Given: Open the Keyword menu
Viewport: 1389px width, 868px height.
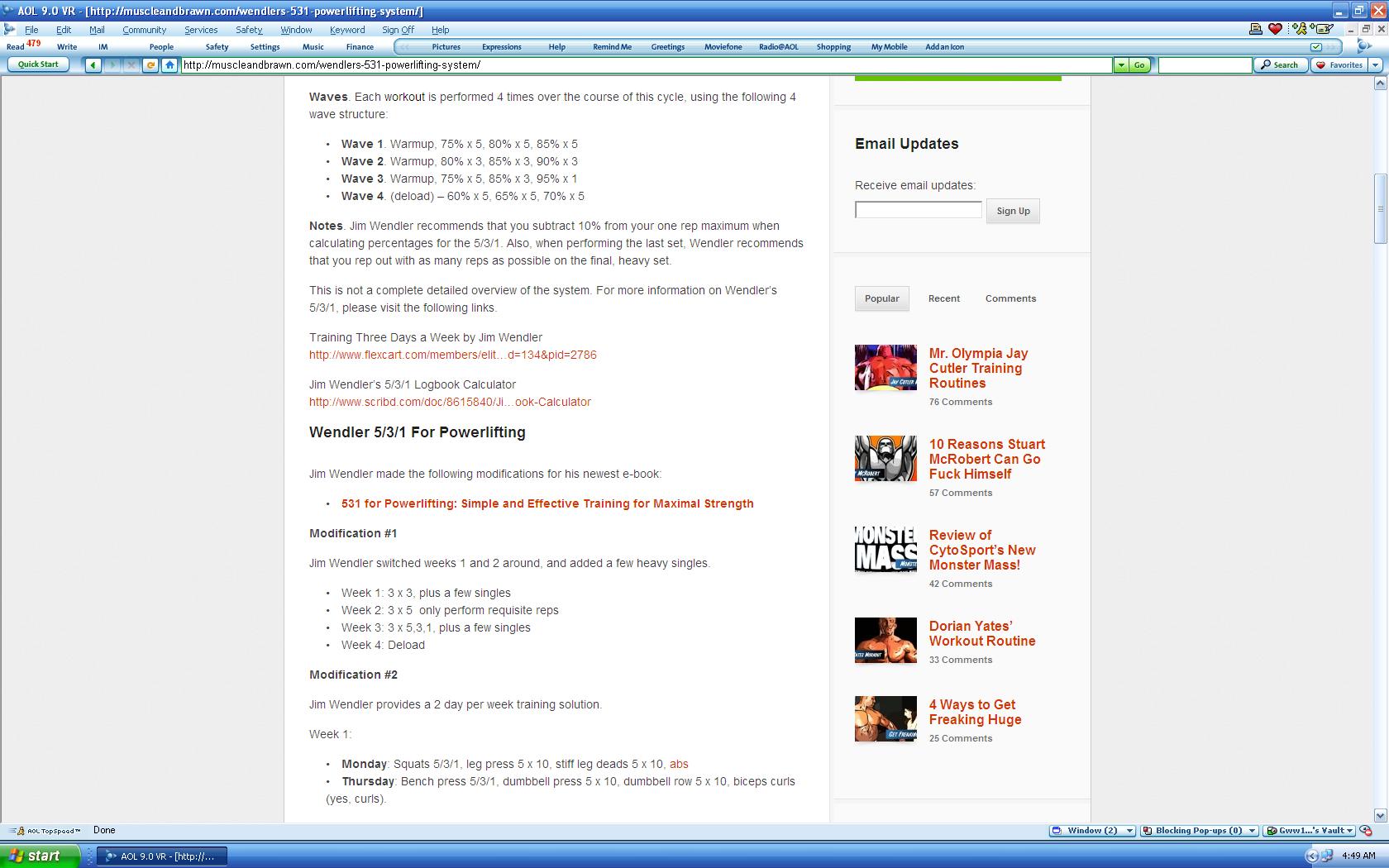Looking at the screenshot, I should (x=347, y=30).
